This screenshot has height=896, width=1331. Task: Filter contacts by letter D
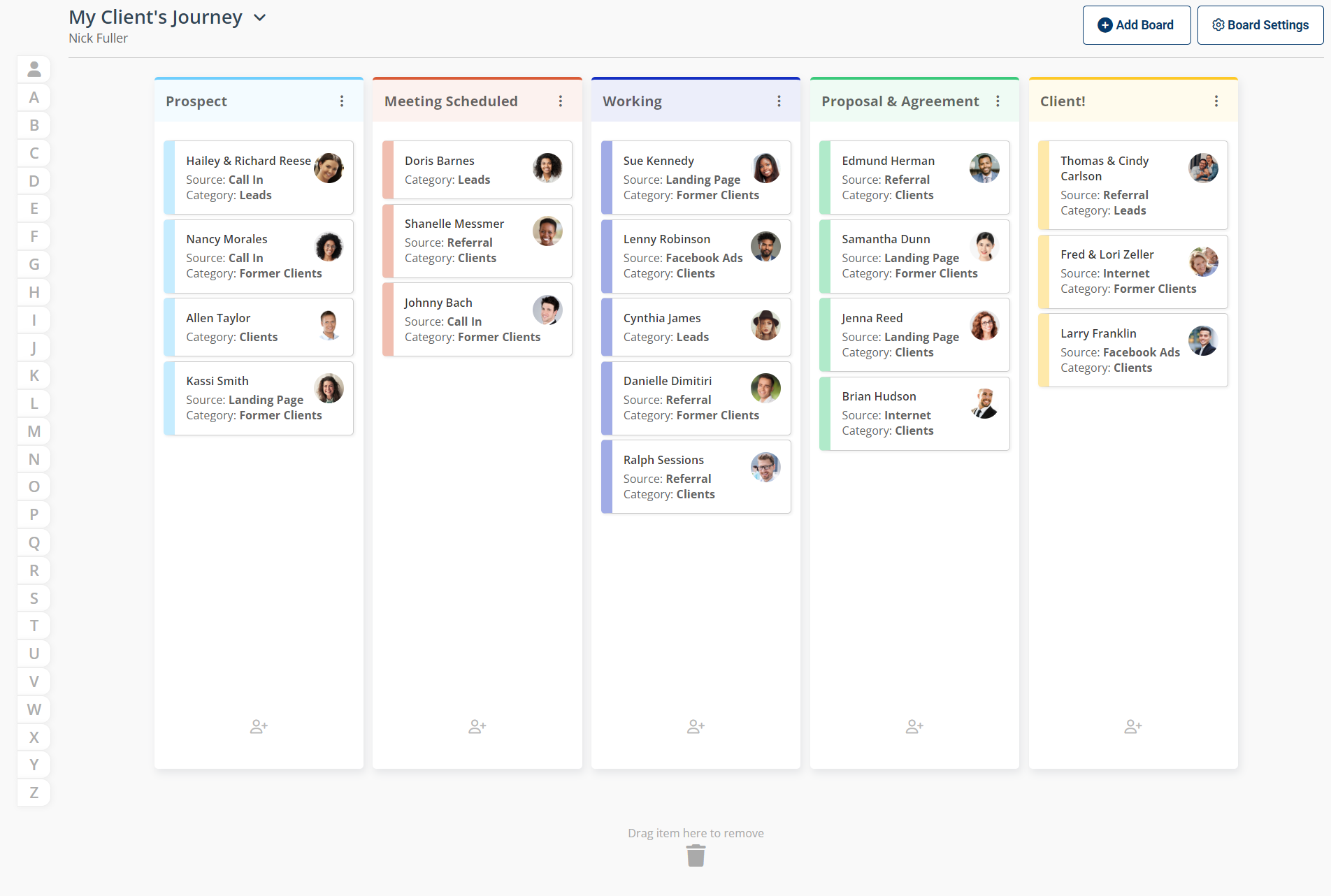[34, 181]
